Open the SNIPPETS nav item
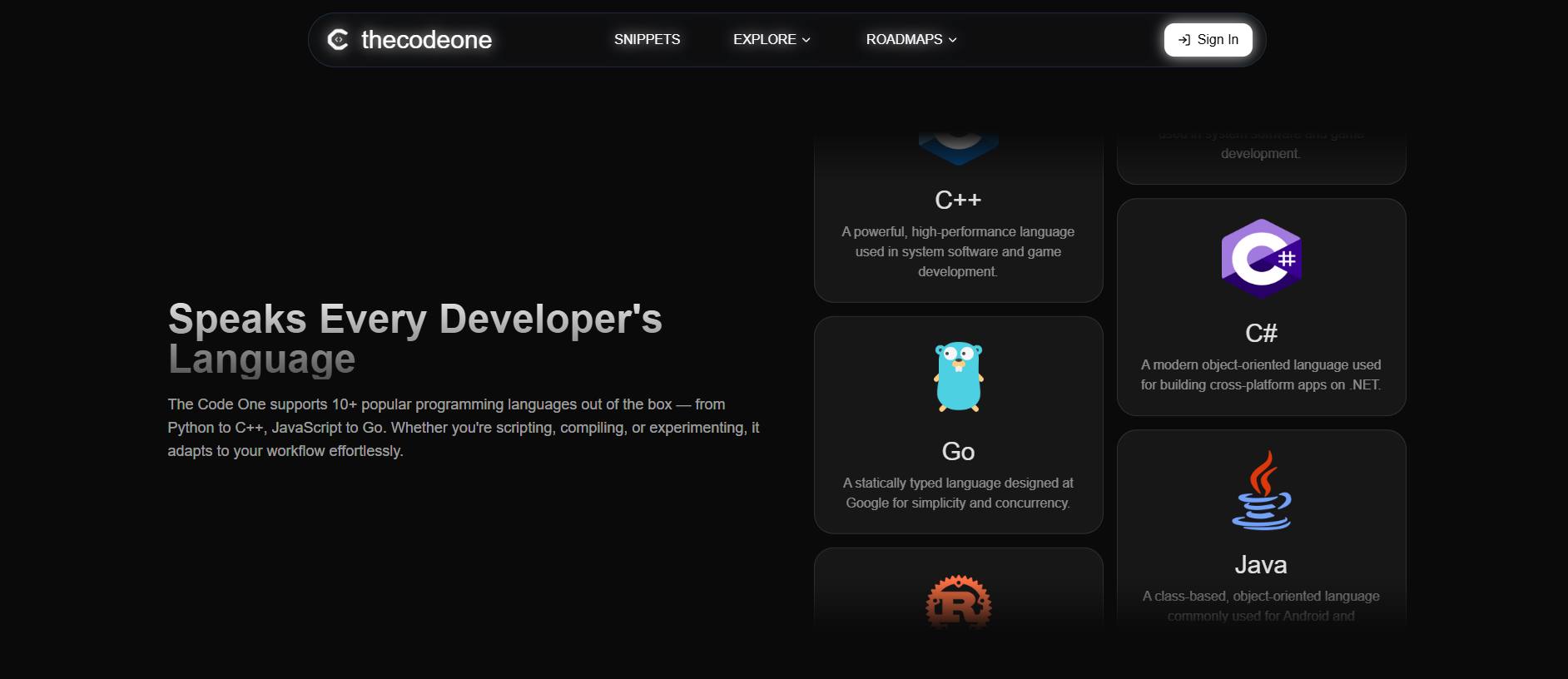The height and width of the screenshot is (679, 1568). click(x=647, y=39)
